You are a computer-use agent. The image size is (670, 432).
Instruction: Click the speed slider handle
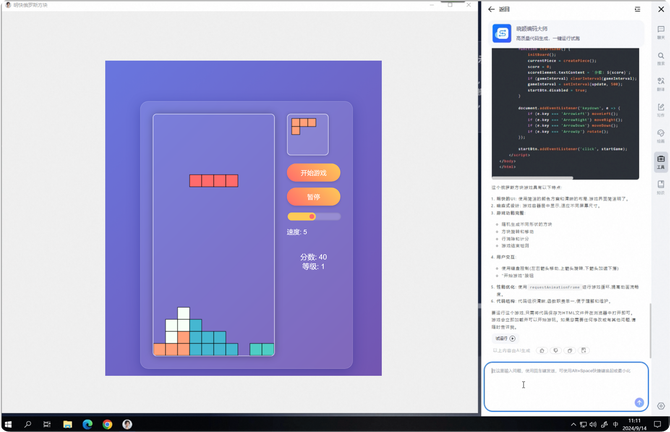(x=312, y=217)
